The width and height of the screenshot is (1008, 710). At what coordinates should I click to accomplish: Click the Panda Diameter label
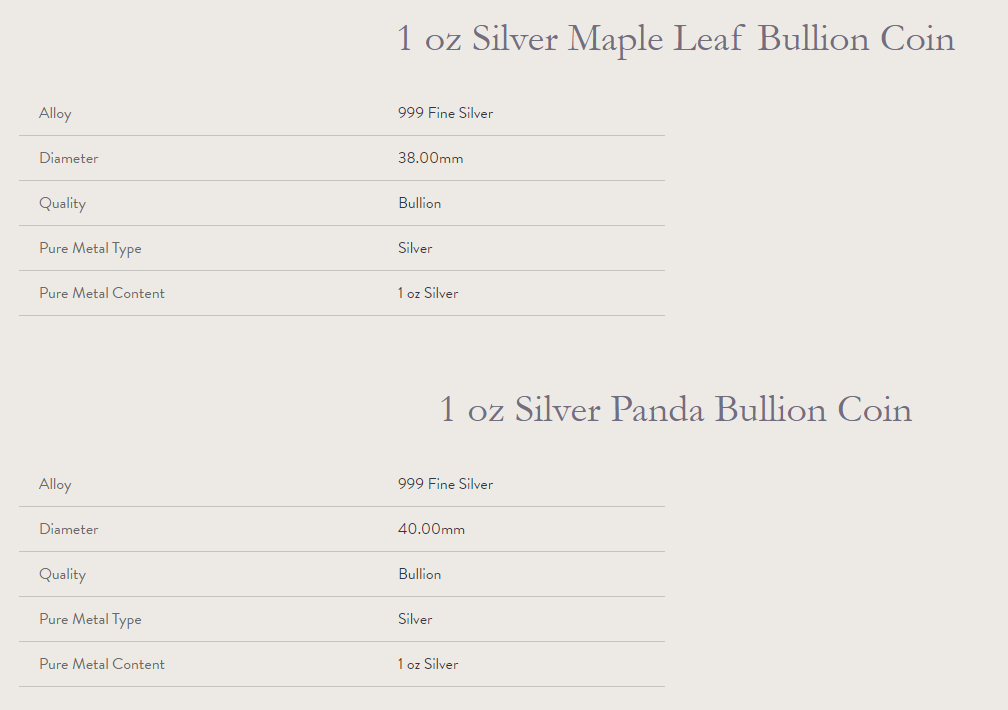pyautogui.click(x=69, y=529)
